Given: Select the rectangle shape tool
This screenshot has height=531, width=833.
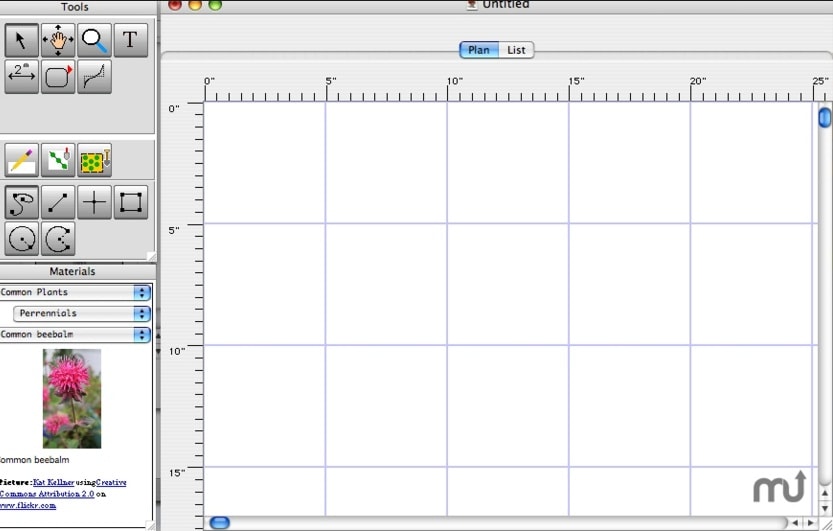Looking at the screenshot, I should coord(131,202).
